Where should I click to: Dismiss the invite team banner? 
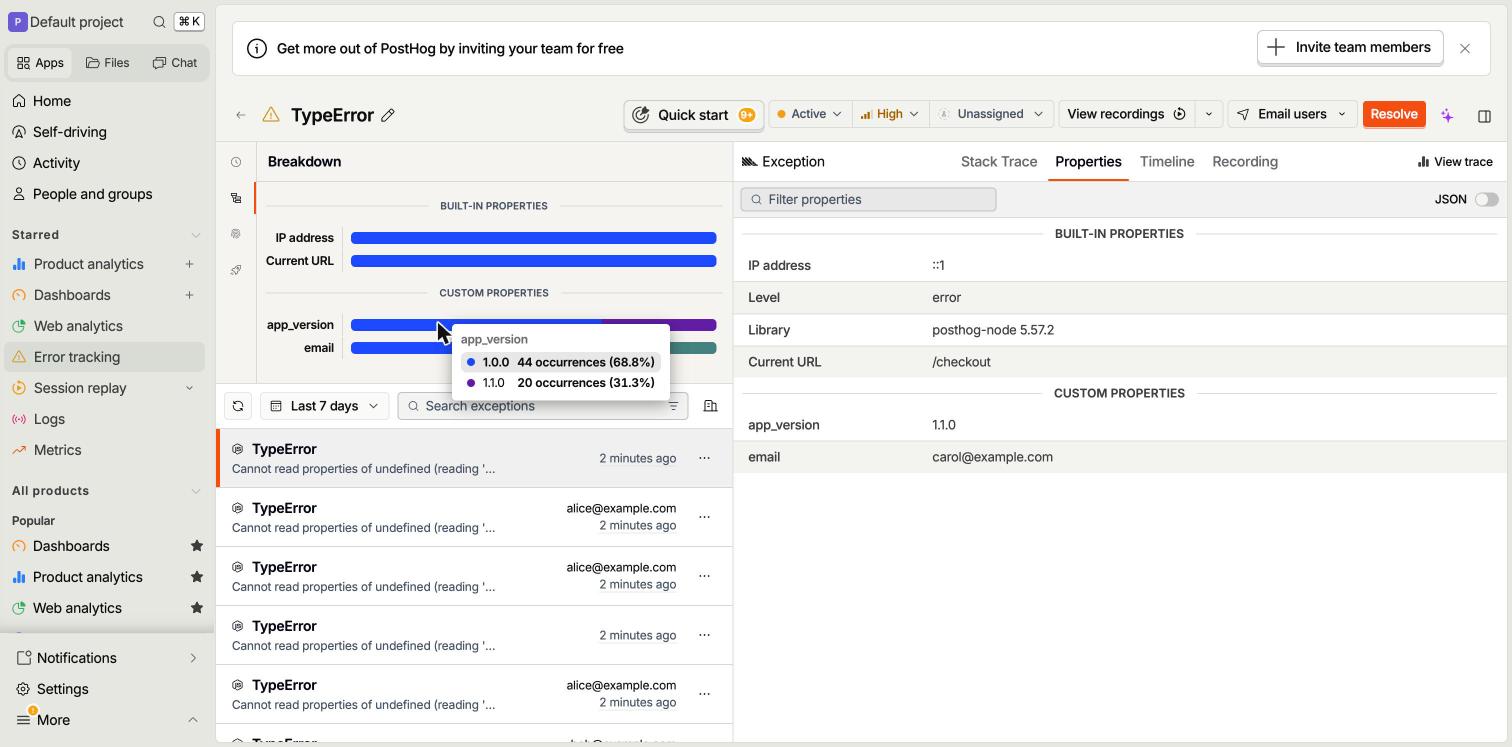tap(1465, 48)
